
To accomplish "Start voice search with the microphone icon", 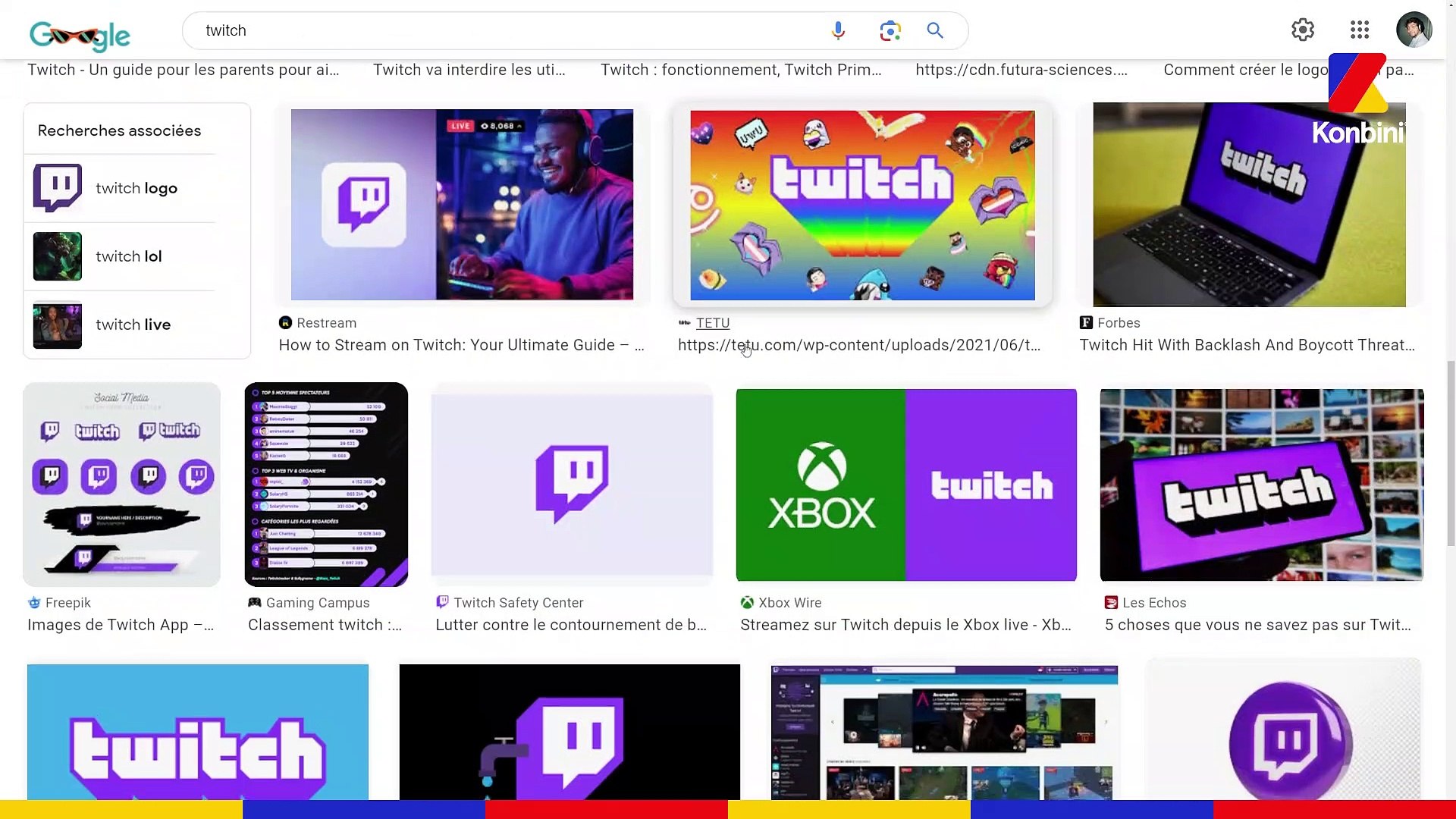I will point(838,30).
